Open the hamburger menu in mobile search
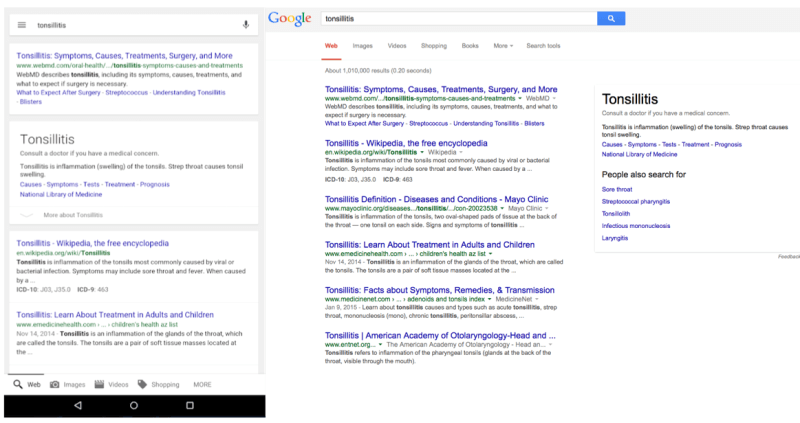The image size is (800, 423). (x=21, y=24)
